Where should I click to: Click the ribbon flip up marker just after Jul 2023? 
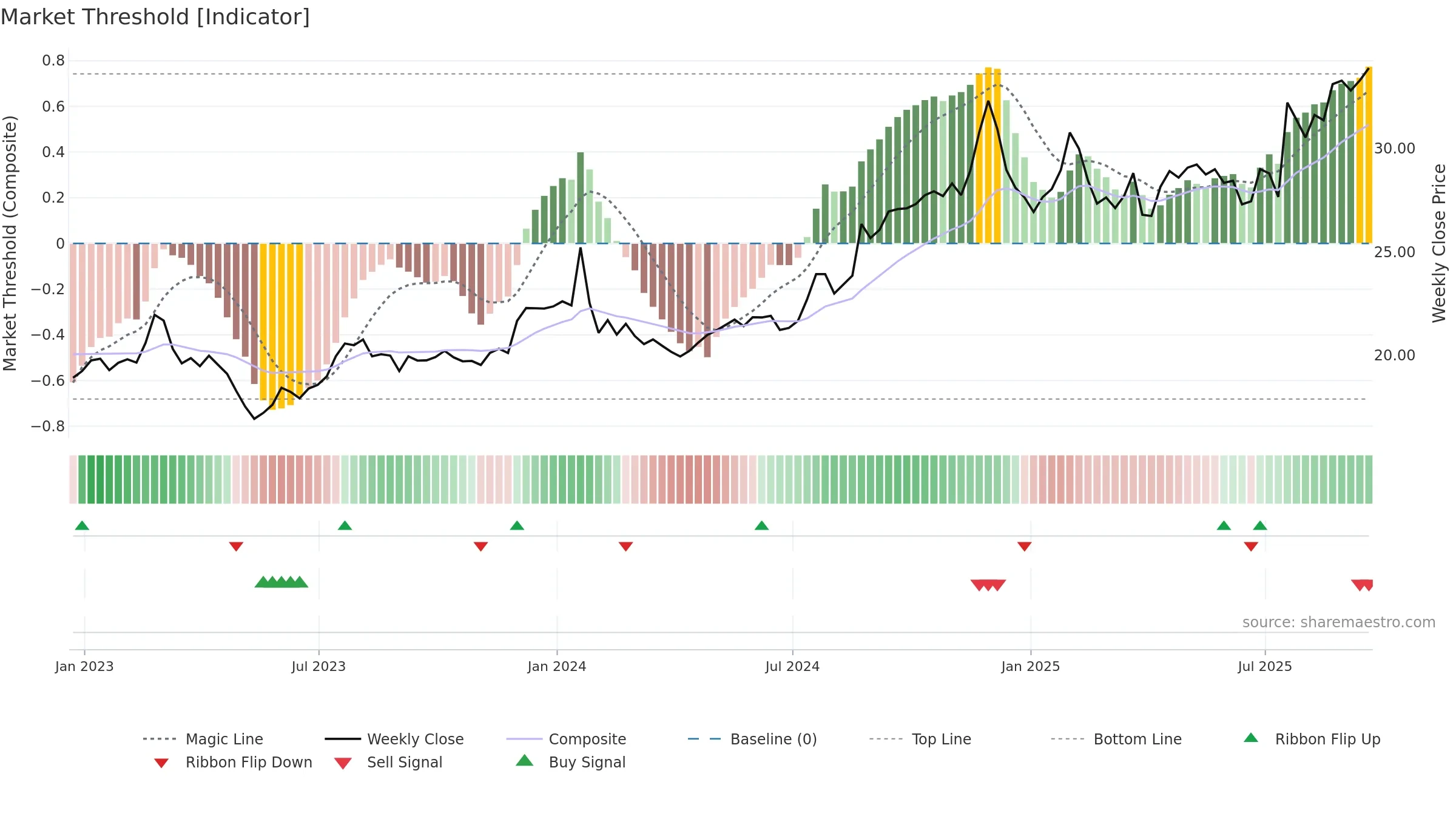point(345,525)
